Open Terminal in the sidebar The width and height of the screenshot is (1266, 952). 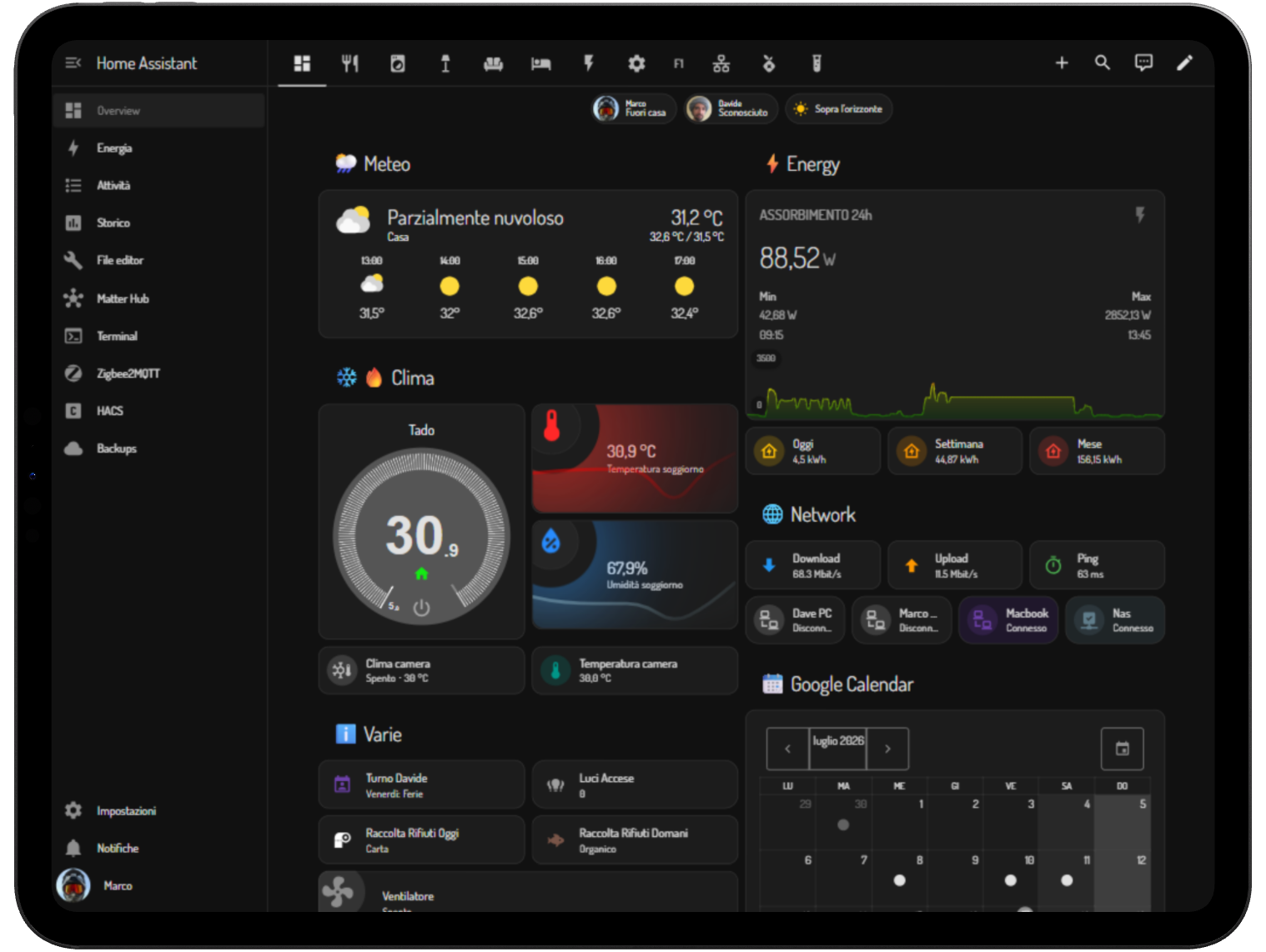158,336
